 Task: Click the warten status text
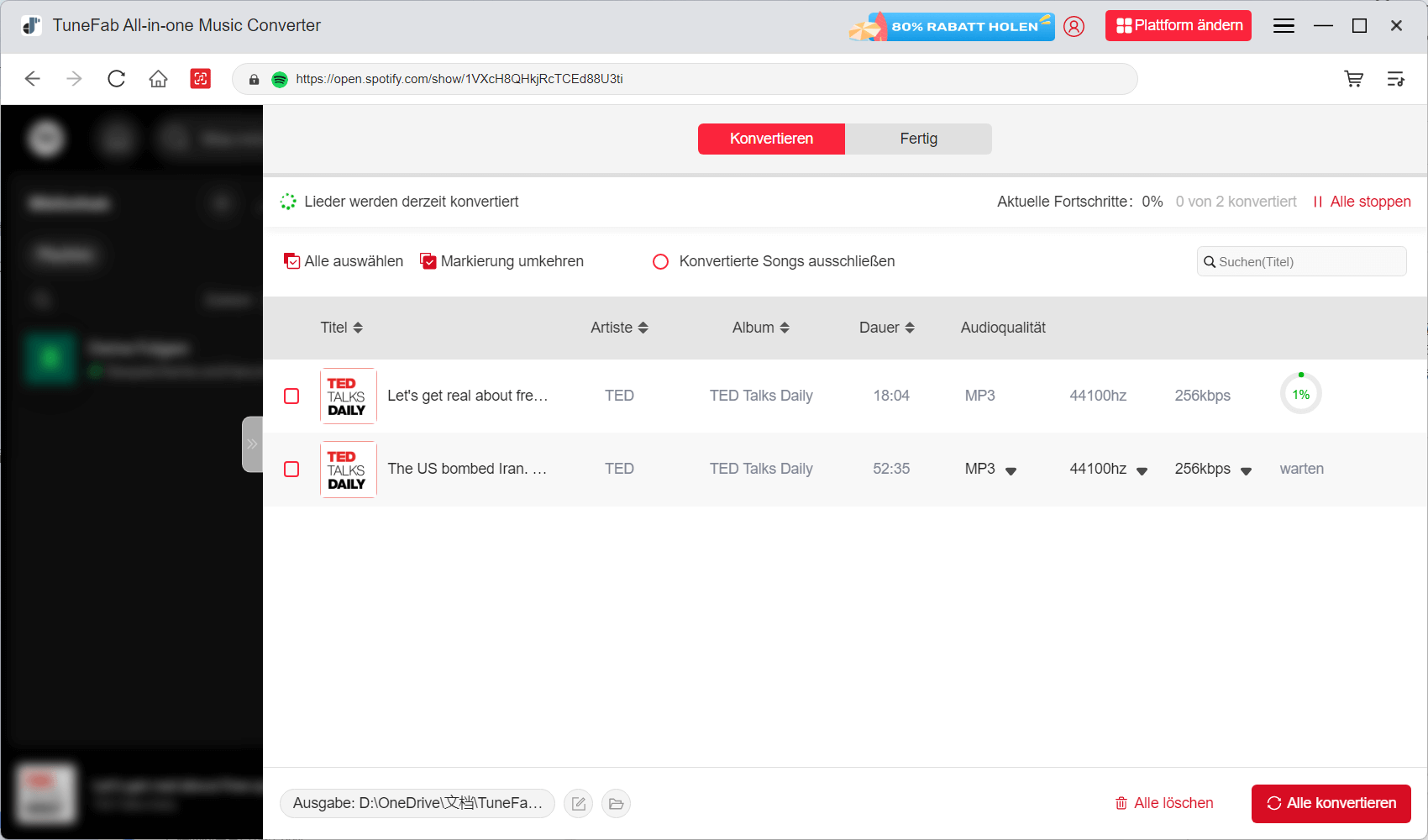1302,469
